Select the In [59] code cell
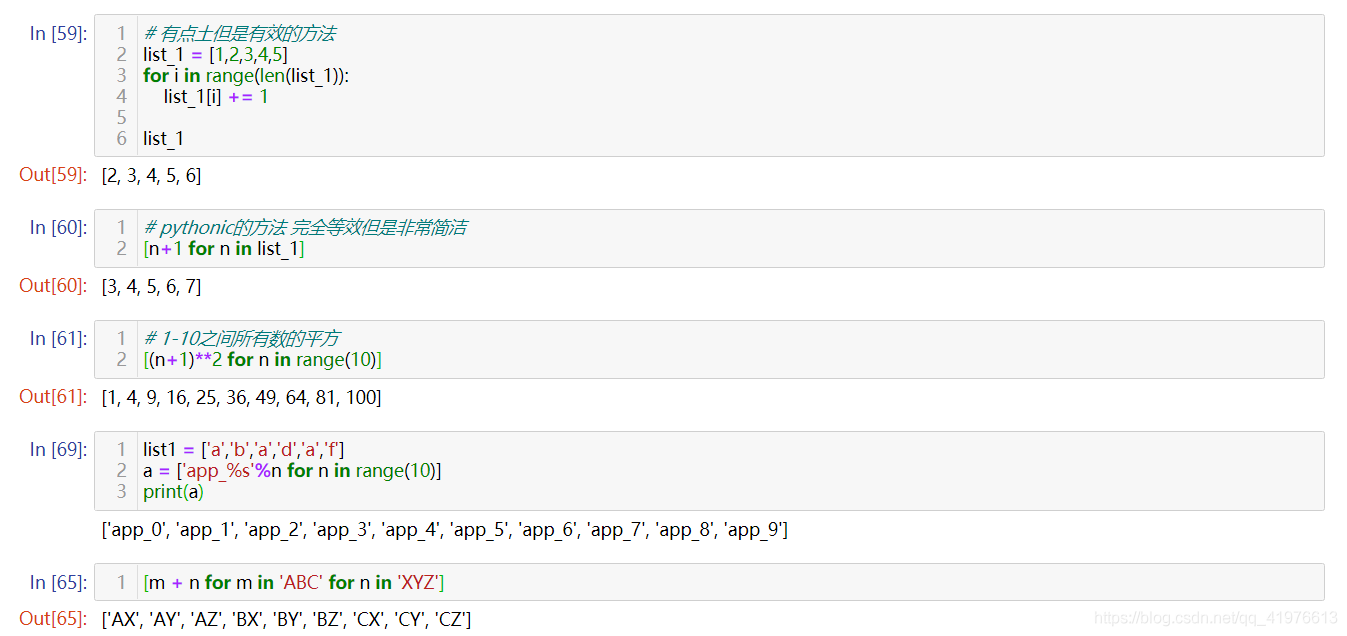Image resolution: width=1347 pixels, height=636 pixels. click(709, 85)
